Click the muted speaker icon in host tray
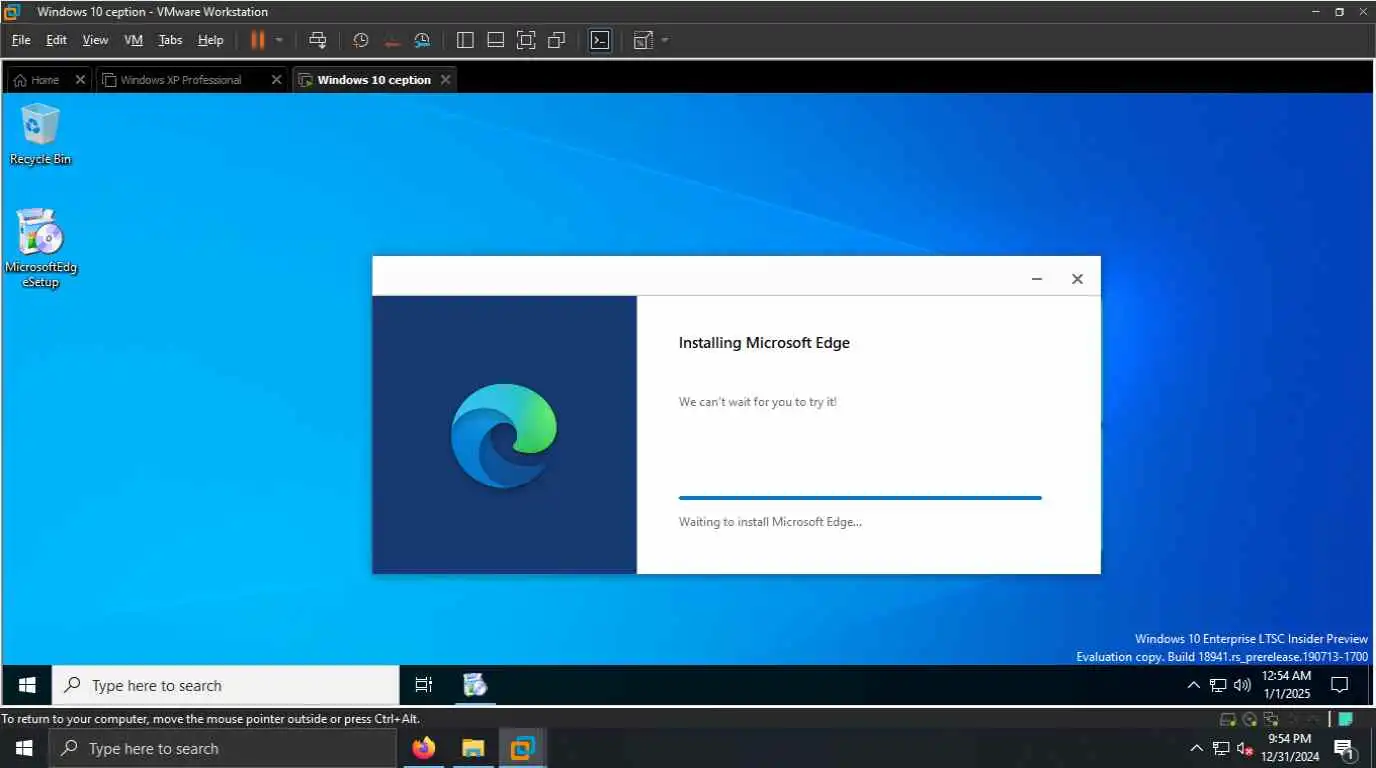Screen dimensions: 1376x768 tap(1246, 748)
